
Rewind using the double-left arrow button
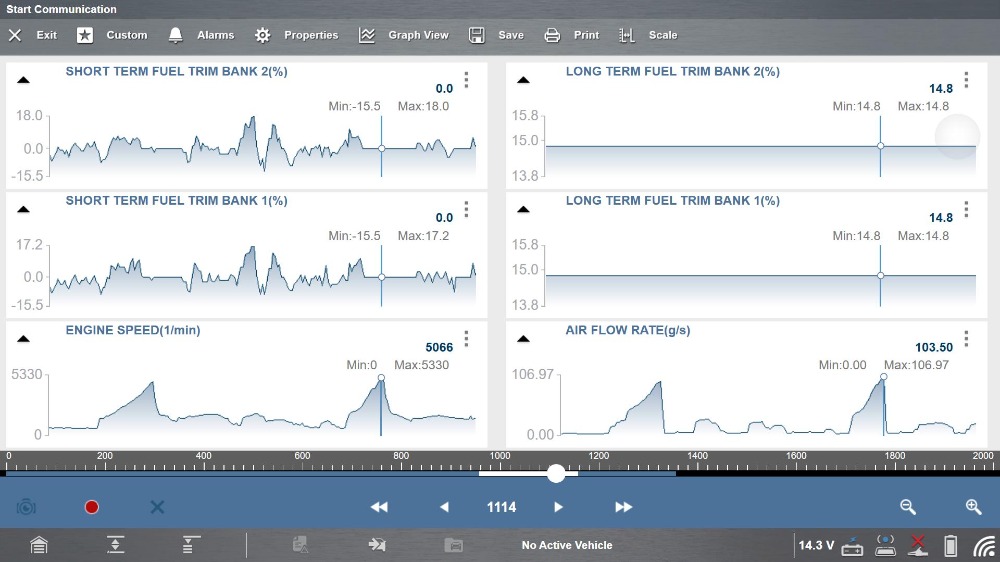click(x=379, y=507)
